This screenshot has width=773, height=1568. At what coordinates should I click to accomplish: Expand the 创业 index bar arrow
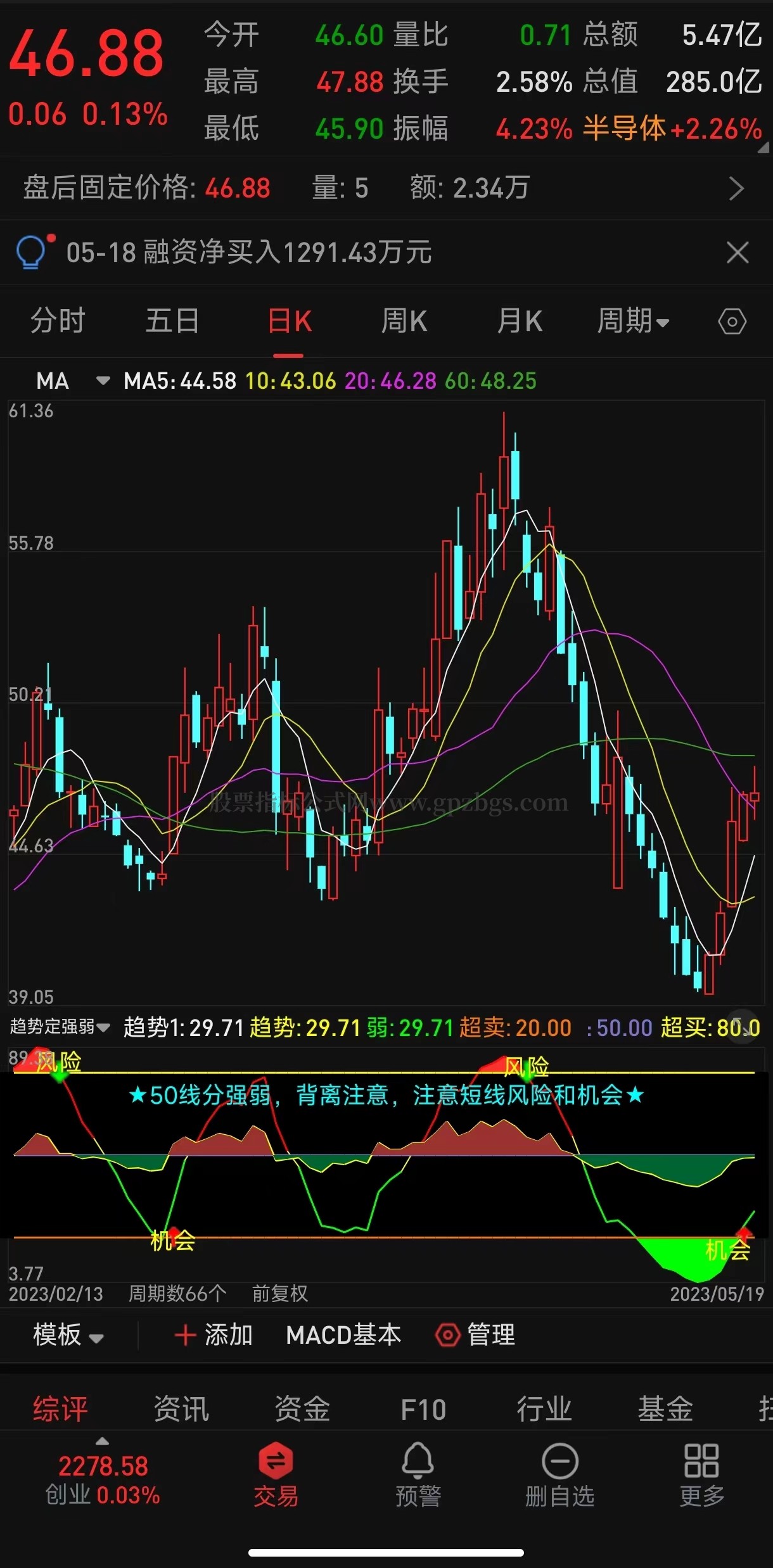pyautogui.click(x=102, y=1441)
